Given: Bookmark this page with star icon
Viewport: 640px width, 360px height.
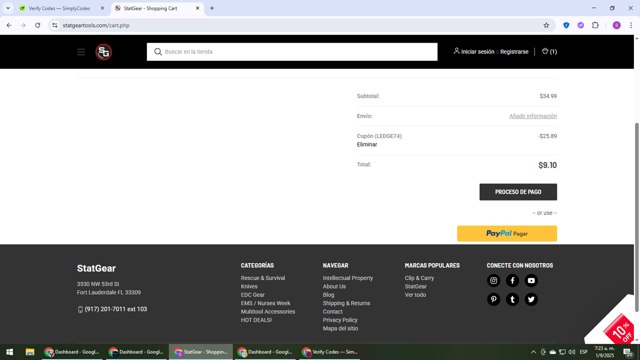Looking at the screenshot, I should (x=546, y=25).
